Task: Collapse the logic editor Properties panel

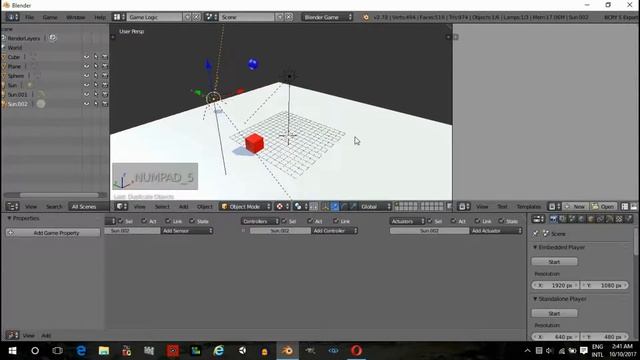Action: (x=9, y=218)
